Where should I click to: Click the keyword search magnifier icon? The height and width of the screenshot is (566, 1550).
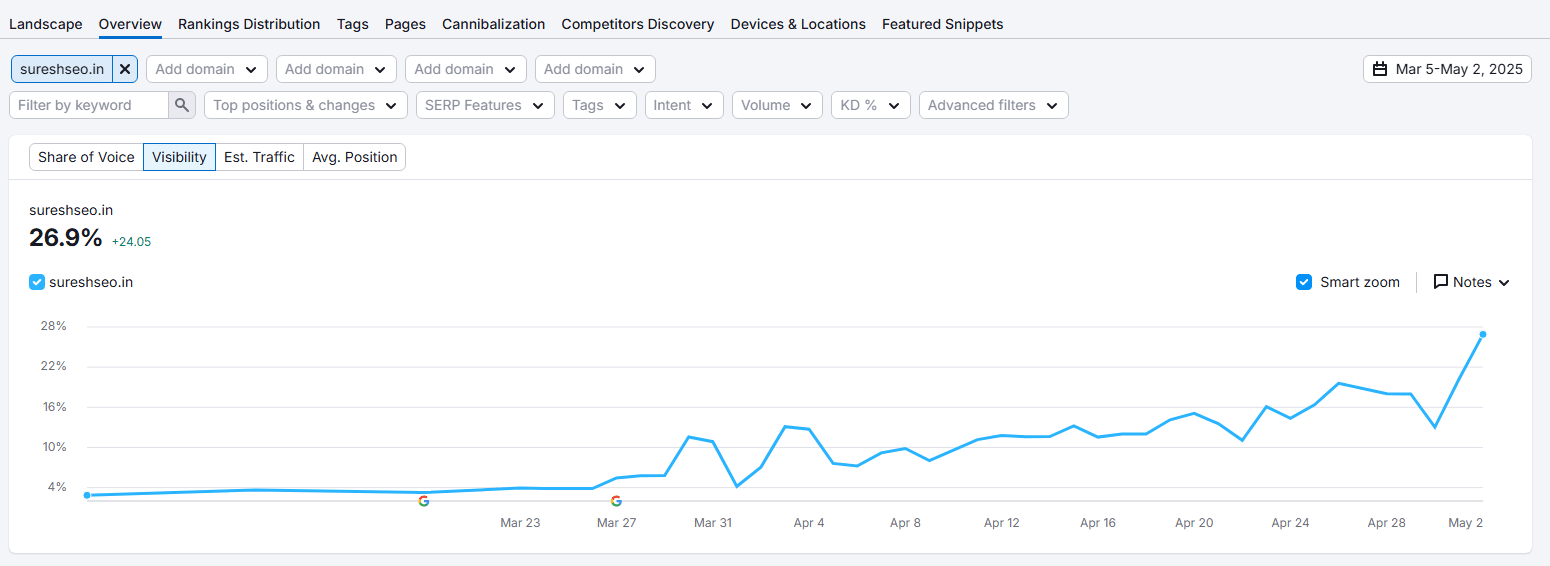182,105
